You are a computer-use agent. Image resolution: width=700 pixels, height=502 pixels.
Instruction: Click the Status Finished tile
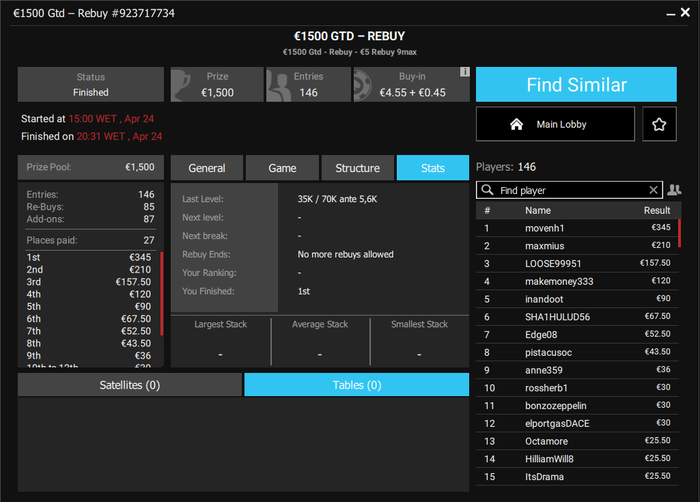91,84
